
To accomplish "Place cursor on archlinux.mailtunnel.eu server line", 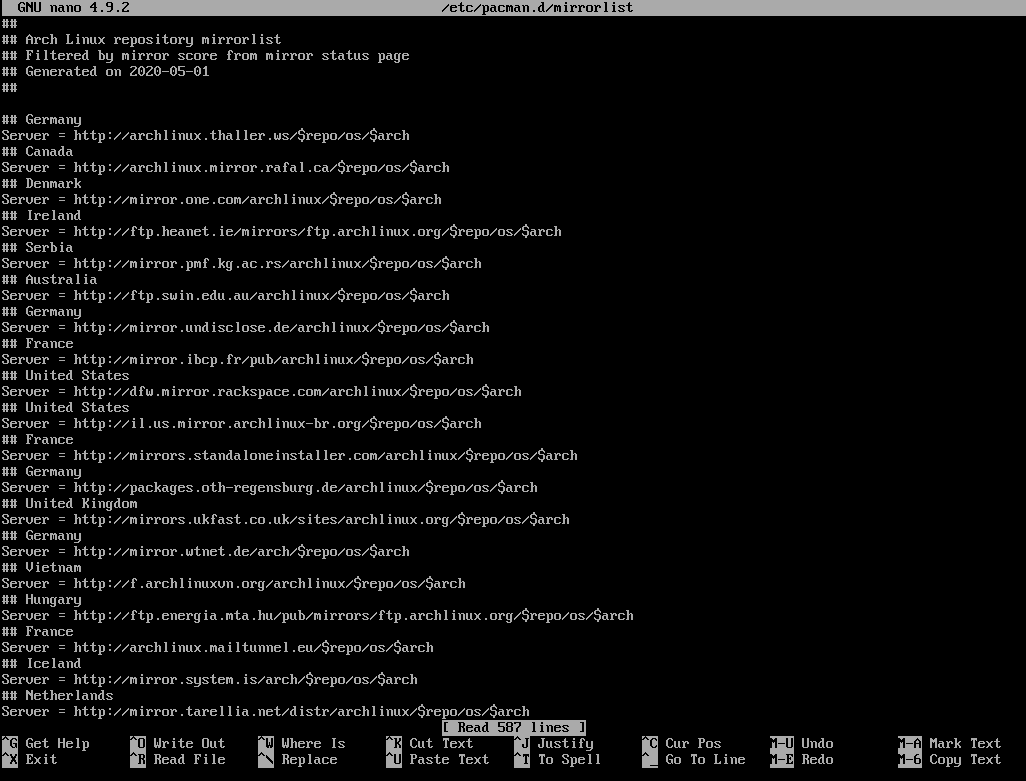I will (x=218, y=648).
